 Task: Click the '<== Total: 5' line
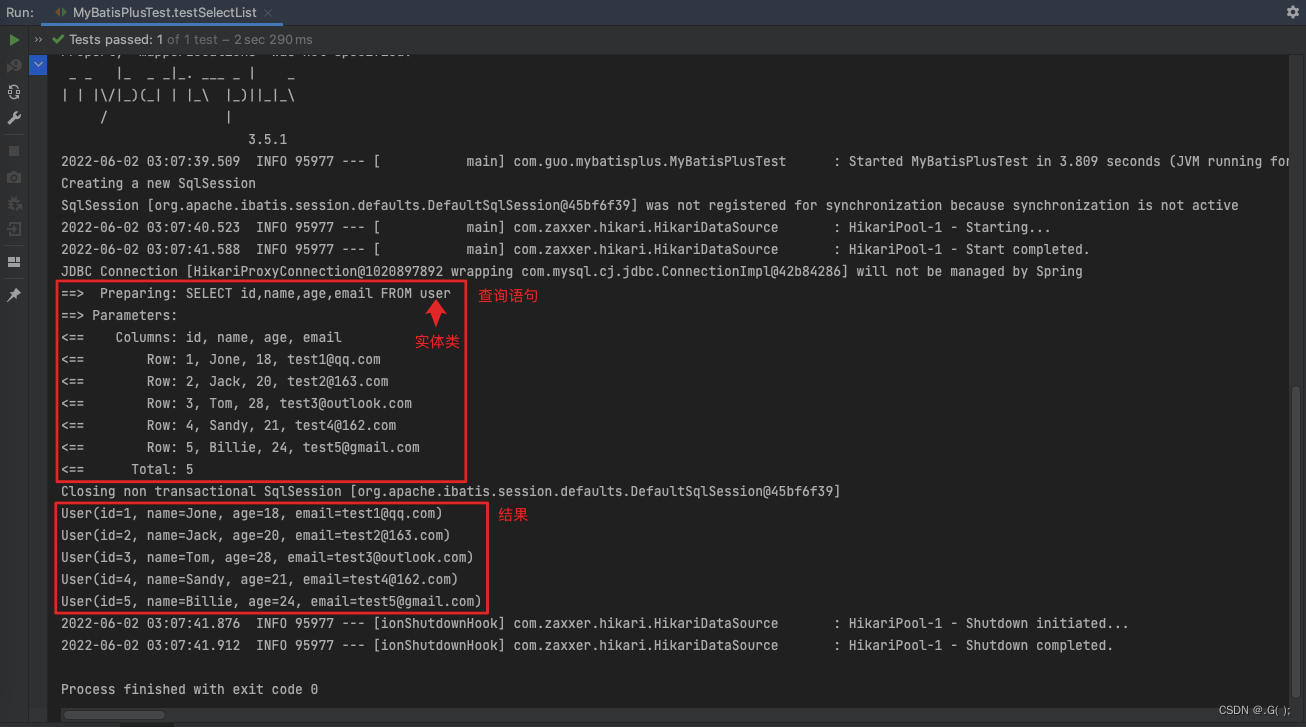pyautogui.click(x=127, y=469)
